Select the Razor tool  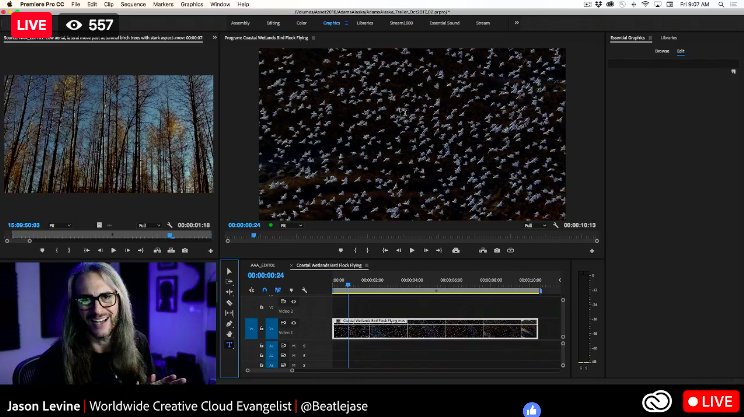(x=229, y=303)
